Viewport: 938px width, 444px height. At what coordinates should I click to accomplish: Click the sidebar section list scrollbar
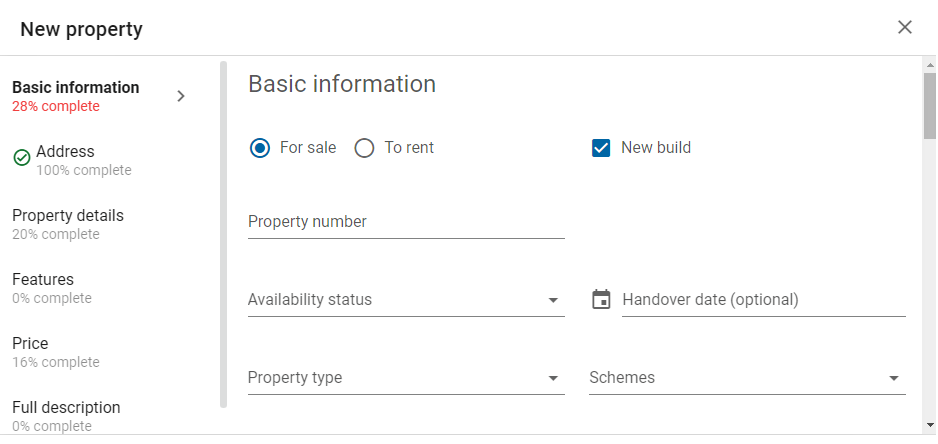tap(224, 234)
